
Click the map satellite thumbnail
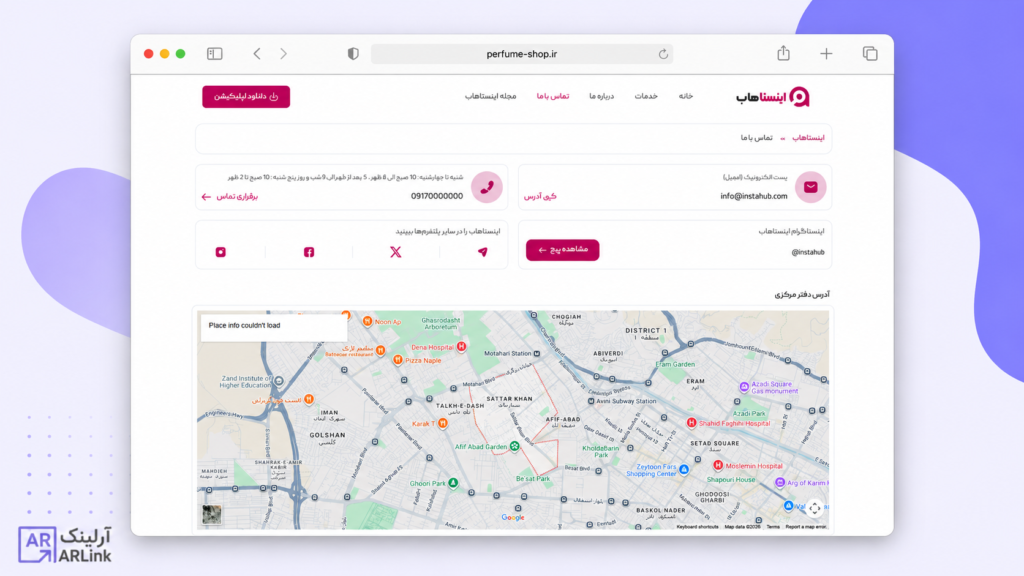212,515
